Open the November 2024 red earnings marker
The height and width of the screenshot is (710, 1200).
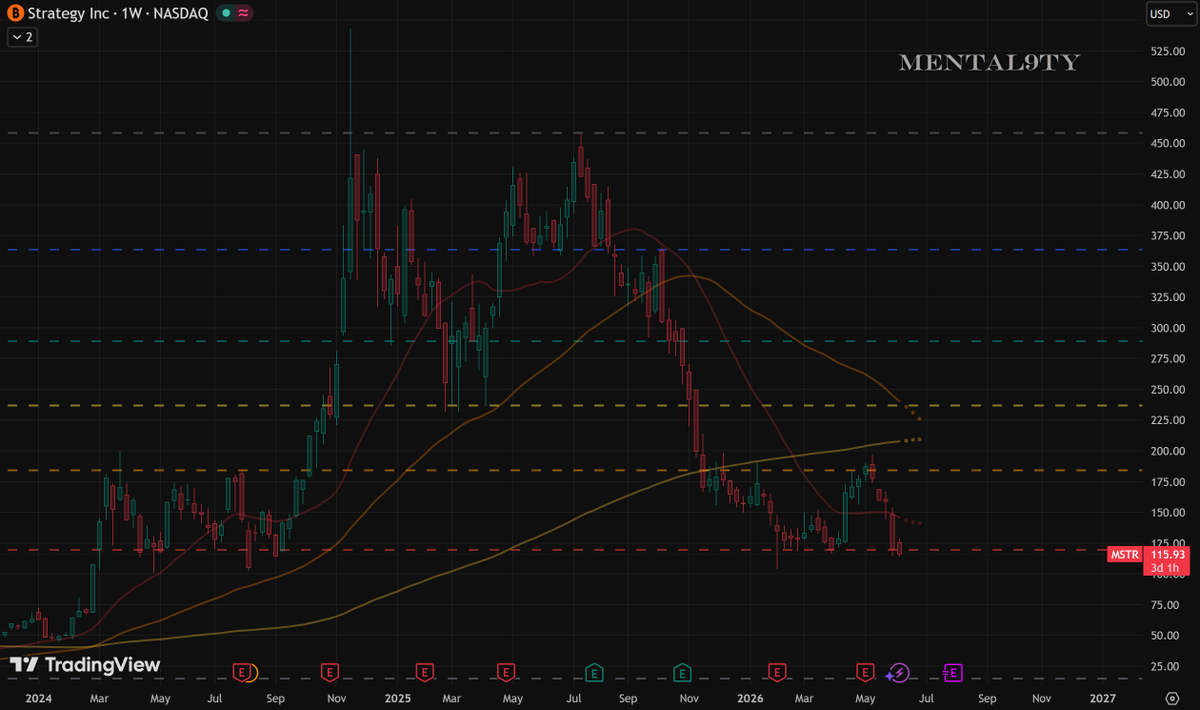(329, 671)
